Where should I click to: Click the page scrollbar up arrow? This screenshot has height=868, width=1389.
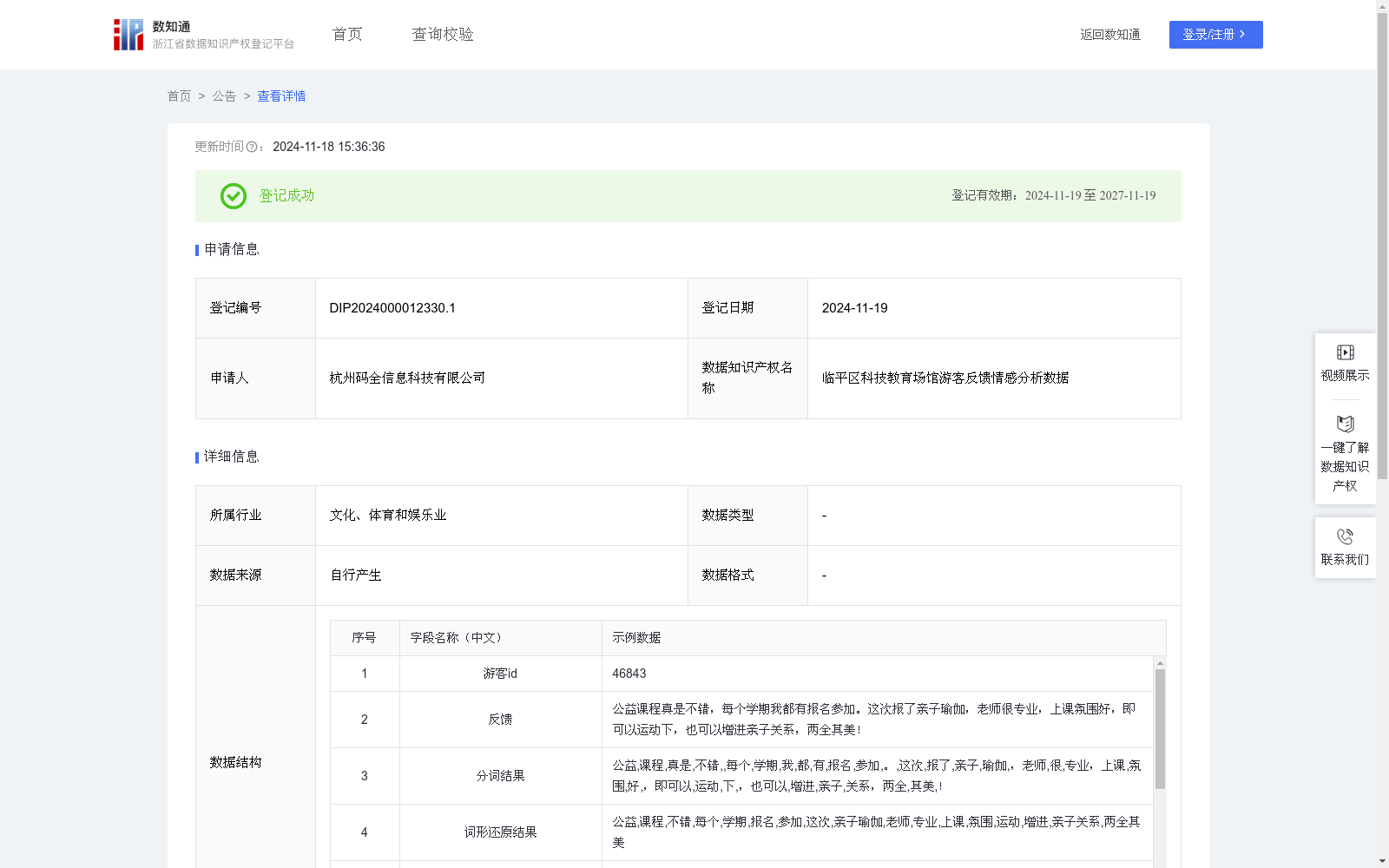1382,6
